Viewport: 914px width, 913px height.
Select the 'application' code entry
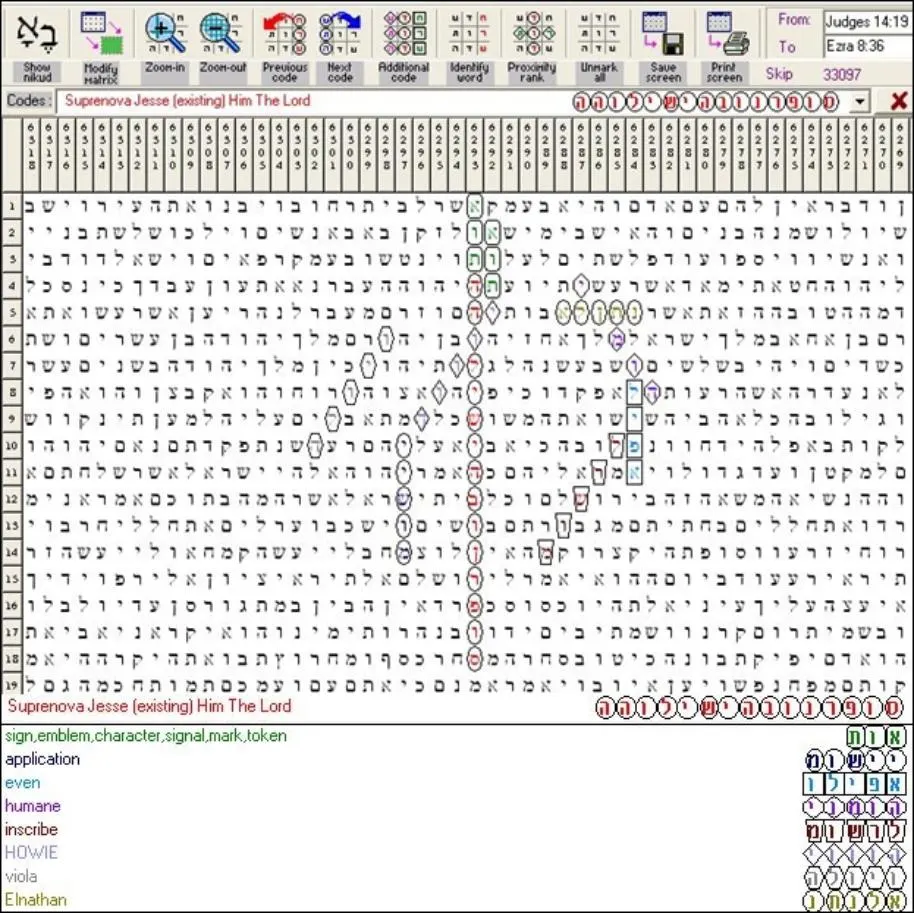pyautogui.click(x=43, y=759)
